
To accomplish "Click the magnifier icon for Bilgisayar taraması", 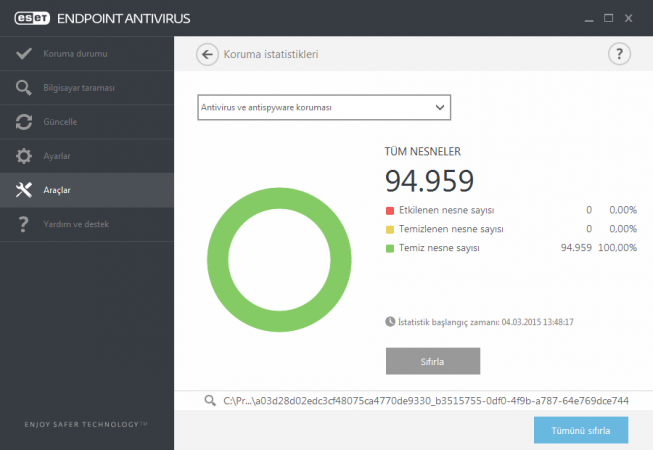I will point(23,88).
